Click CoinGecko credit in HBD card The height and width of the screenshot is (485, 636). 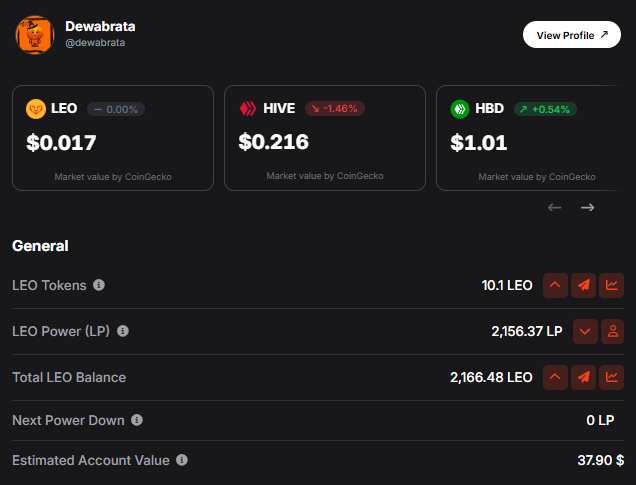coord(537,177)
